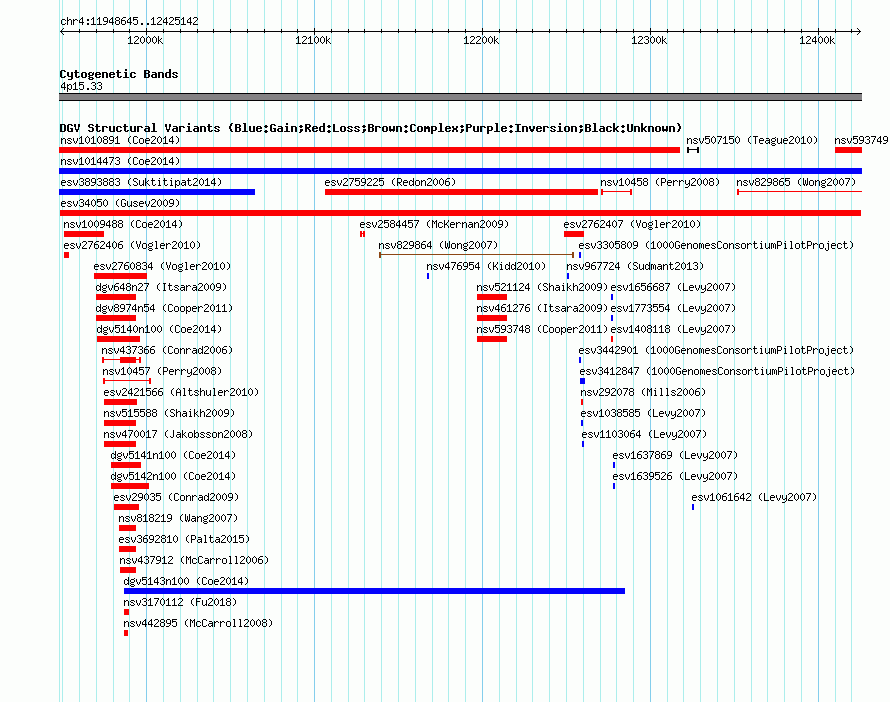This screenshot has height=702, width=890.
Task: Select esv2421566 (Altshuler2010) label
Action: (181, 392)
